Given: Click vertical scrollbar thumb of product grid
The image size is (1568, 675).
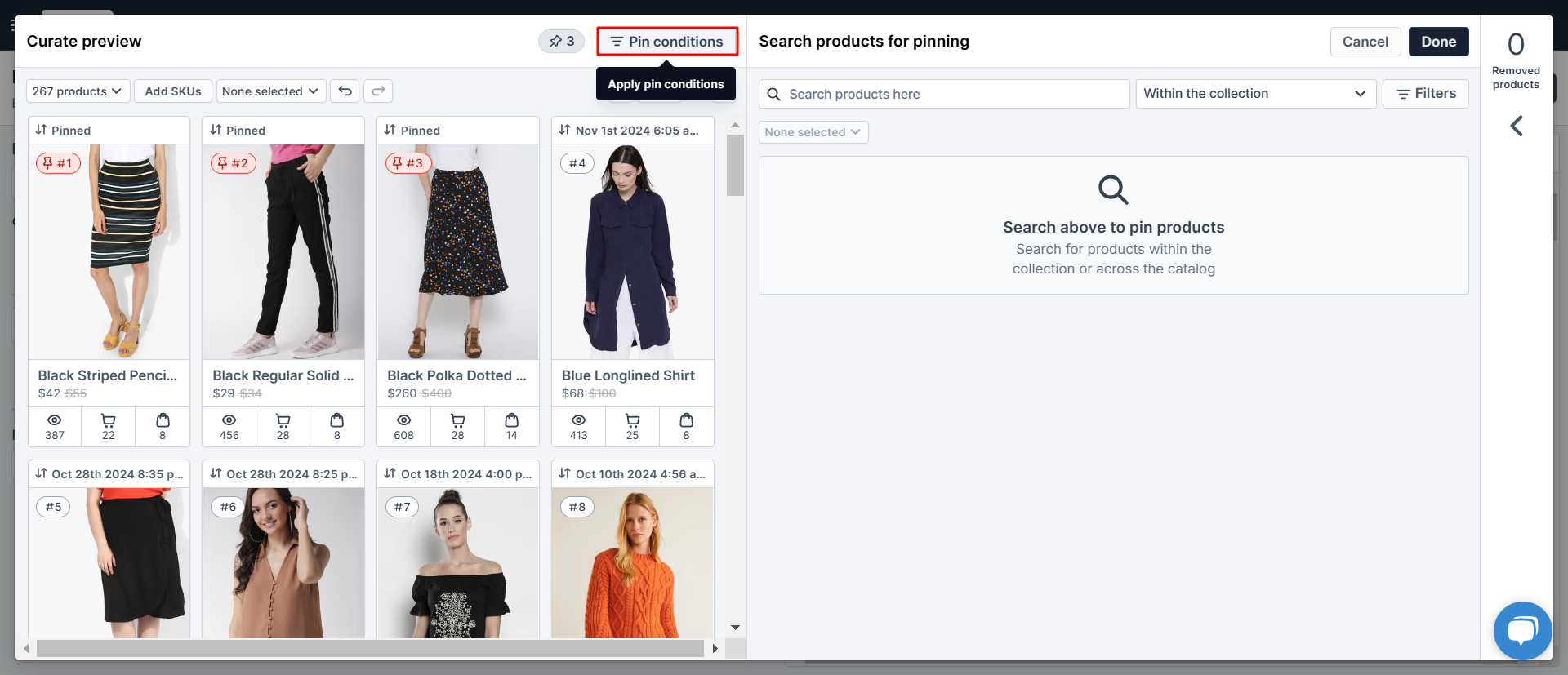Looking at the screenshot, I should click(735, 165).
